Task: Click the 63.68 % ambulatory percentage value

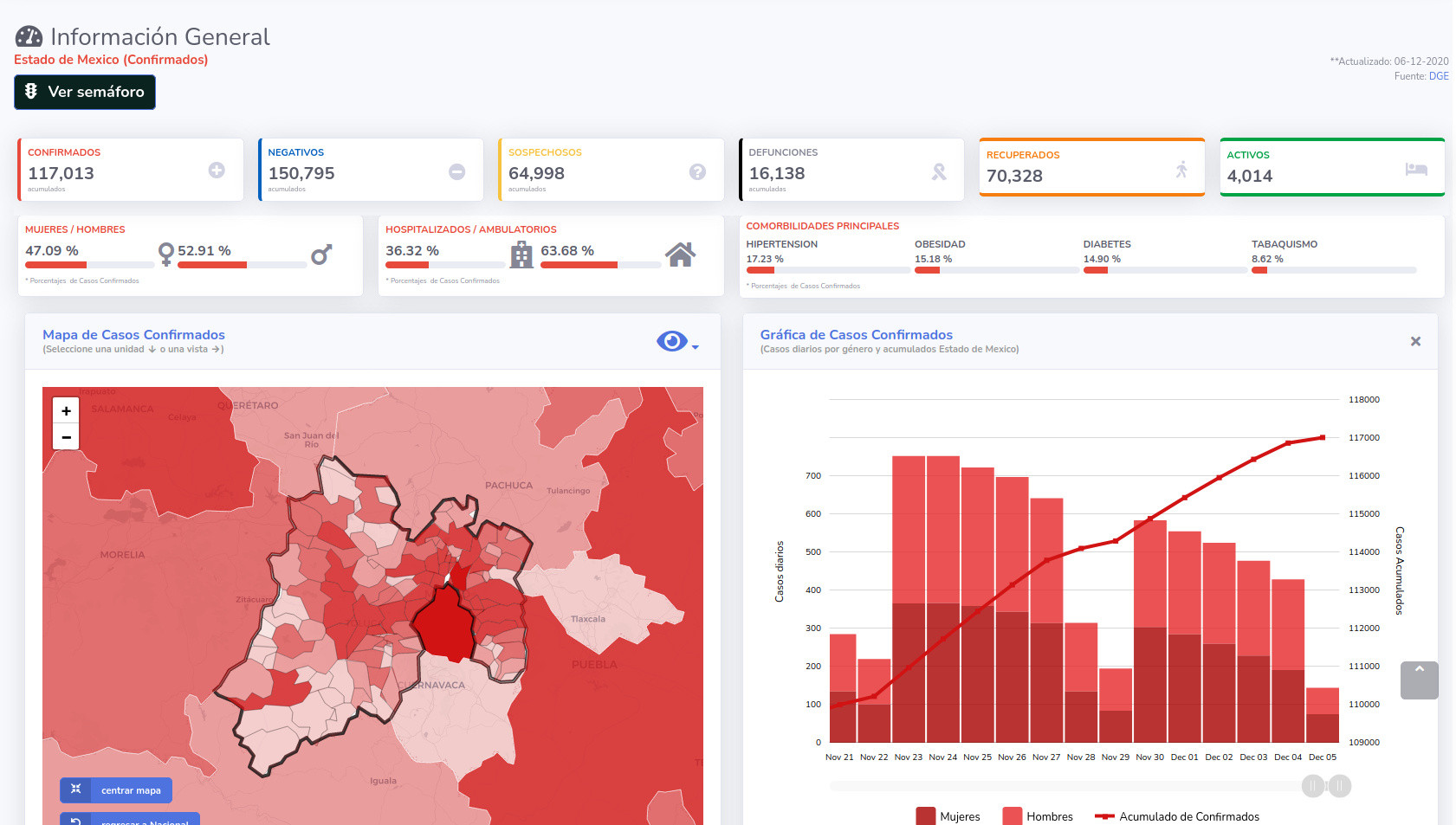Action: 567,251
